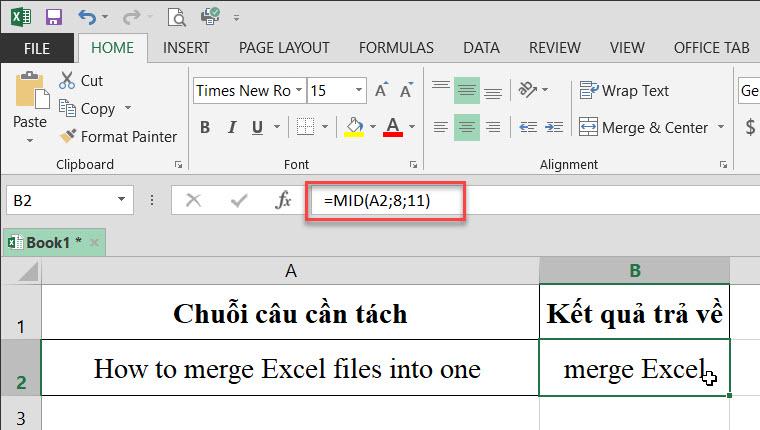Click Increase Font Size icon
The image size is (760, 430).
(382, 90)
